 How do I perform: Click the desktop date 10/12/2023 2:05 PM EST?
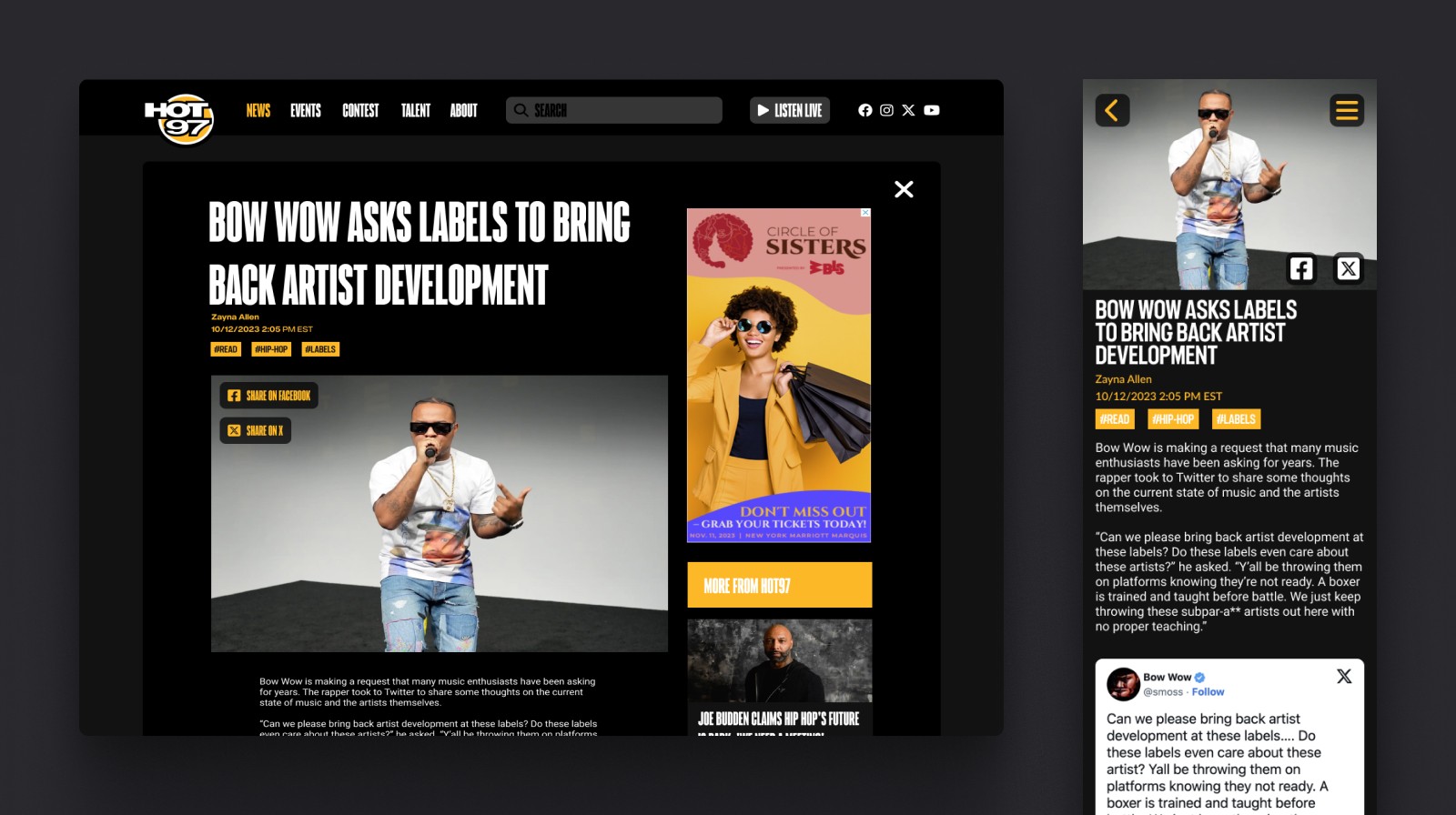tap(262, 329)
